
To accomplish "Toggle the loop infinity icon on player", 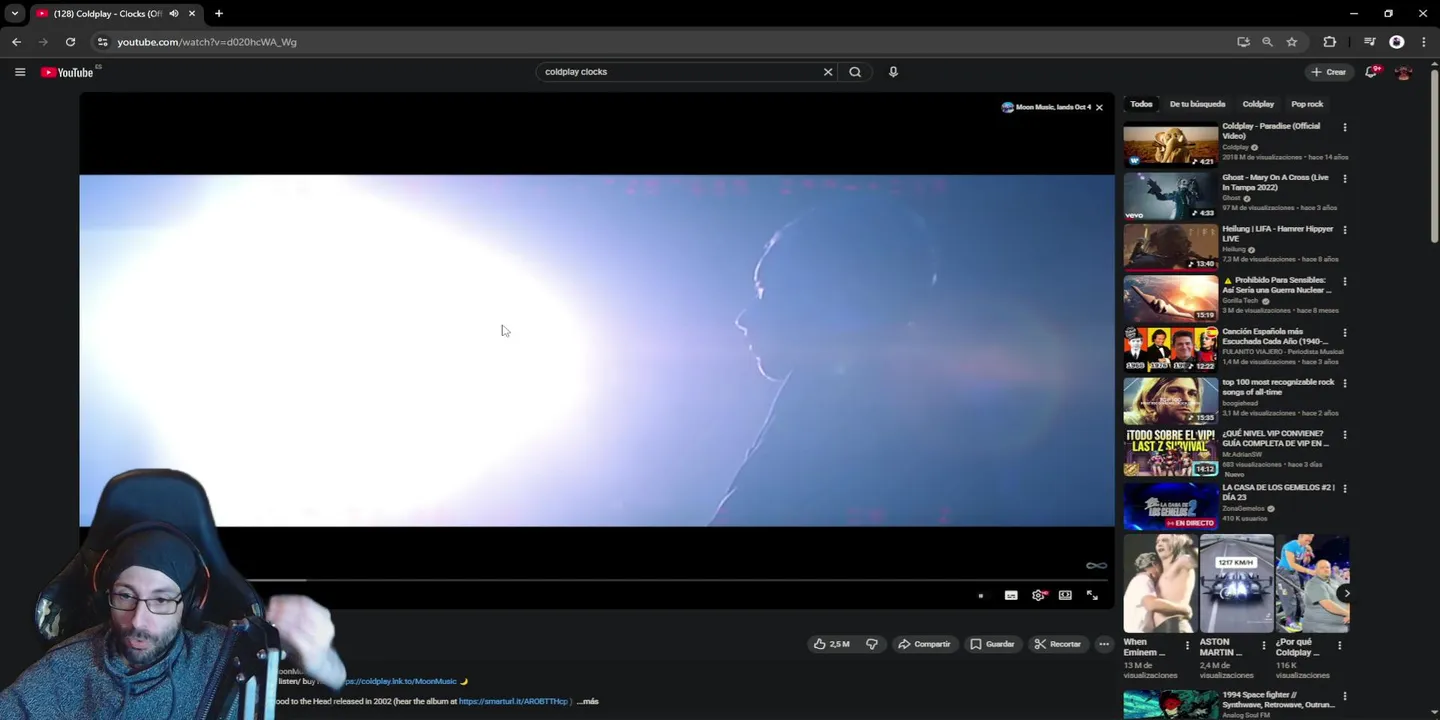I will (1096, 566).
